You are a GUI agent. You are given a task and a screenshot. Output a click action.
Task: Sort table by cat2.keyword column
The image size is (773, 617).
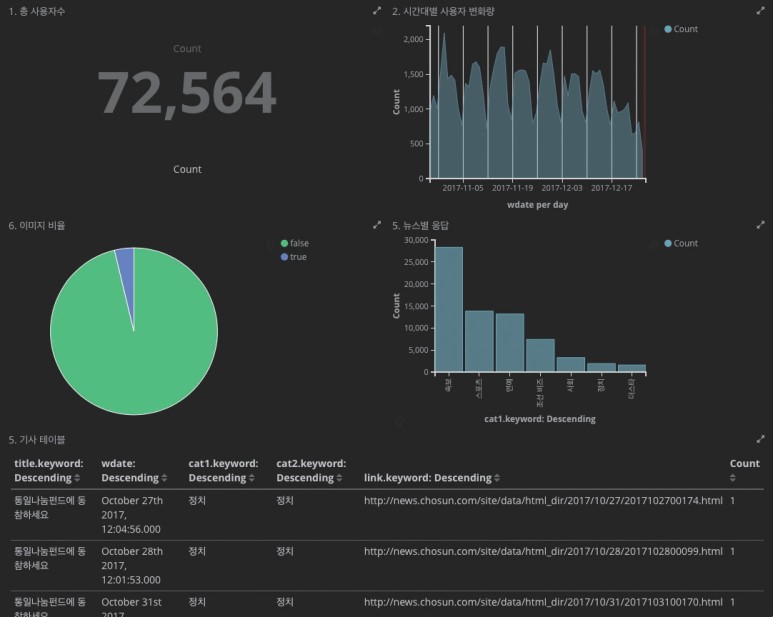tap(340, 478)
